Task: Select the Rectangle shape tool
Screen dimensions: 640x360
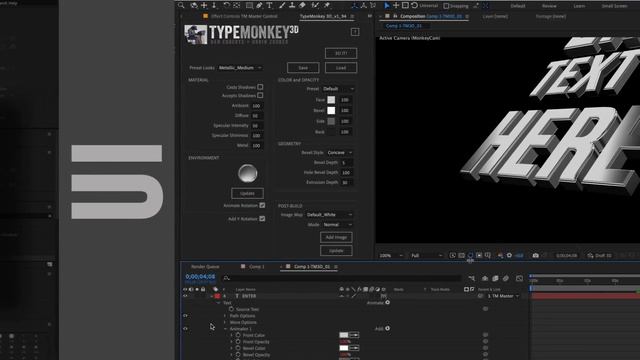Action: [249, 5]
